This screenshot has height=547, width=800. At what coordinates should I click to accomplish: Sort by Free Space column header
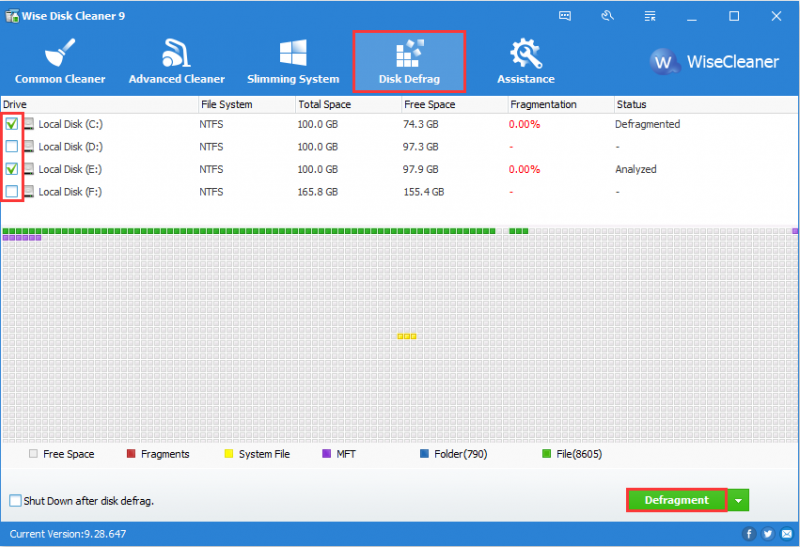click(x=455, y=105)
